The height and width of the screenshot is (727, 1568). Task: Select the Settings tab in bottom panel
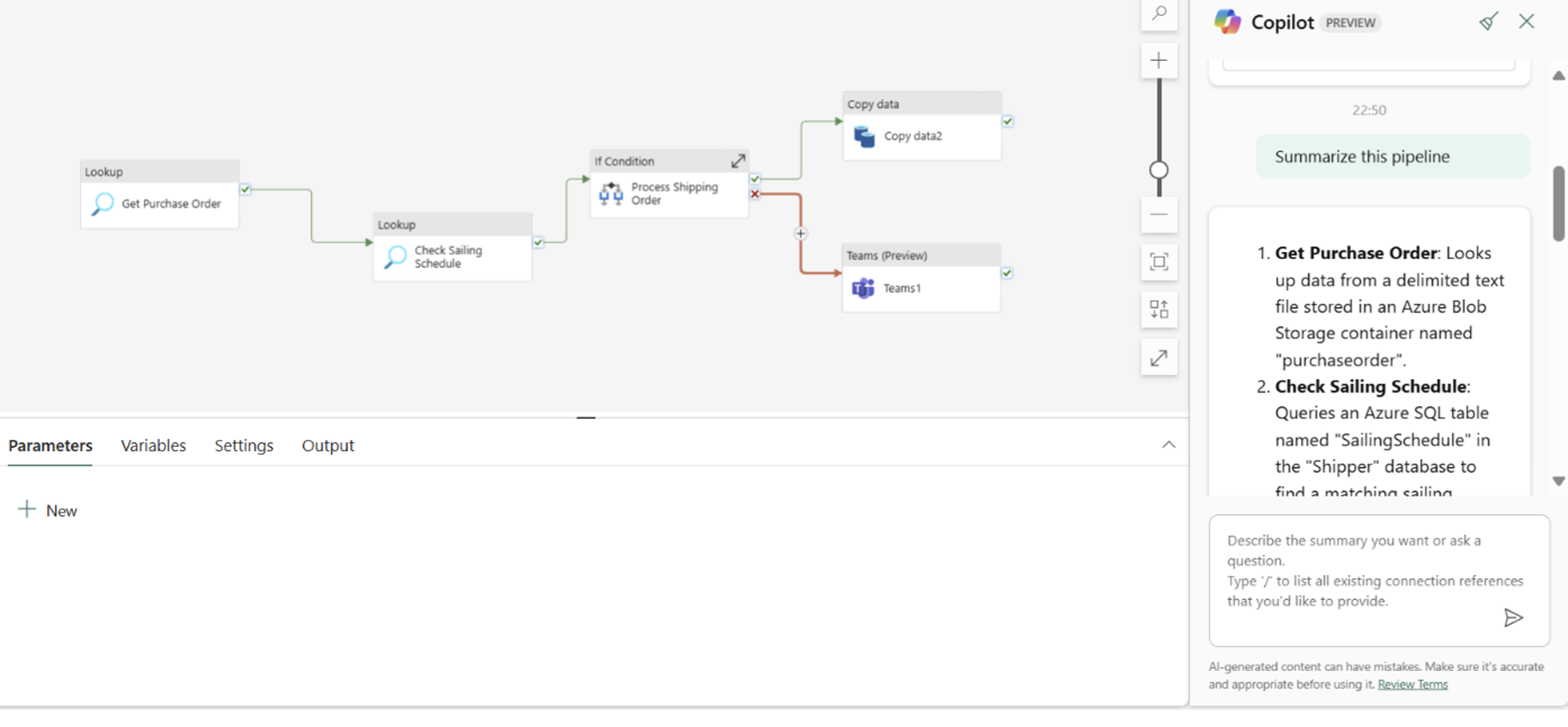[243, 445]
